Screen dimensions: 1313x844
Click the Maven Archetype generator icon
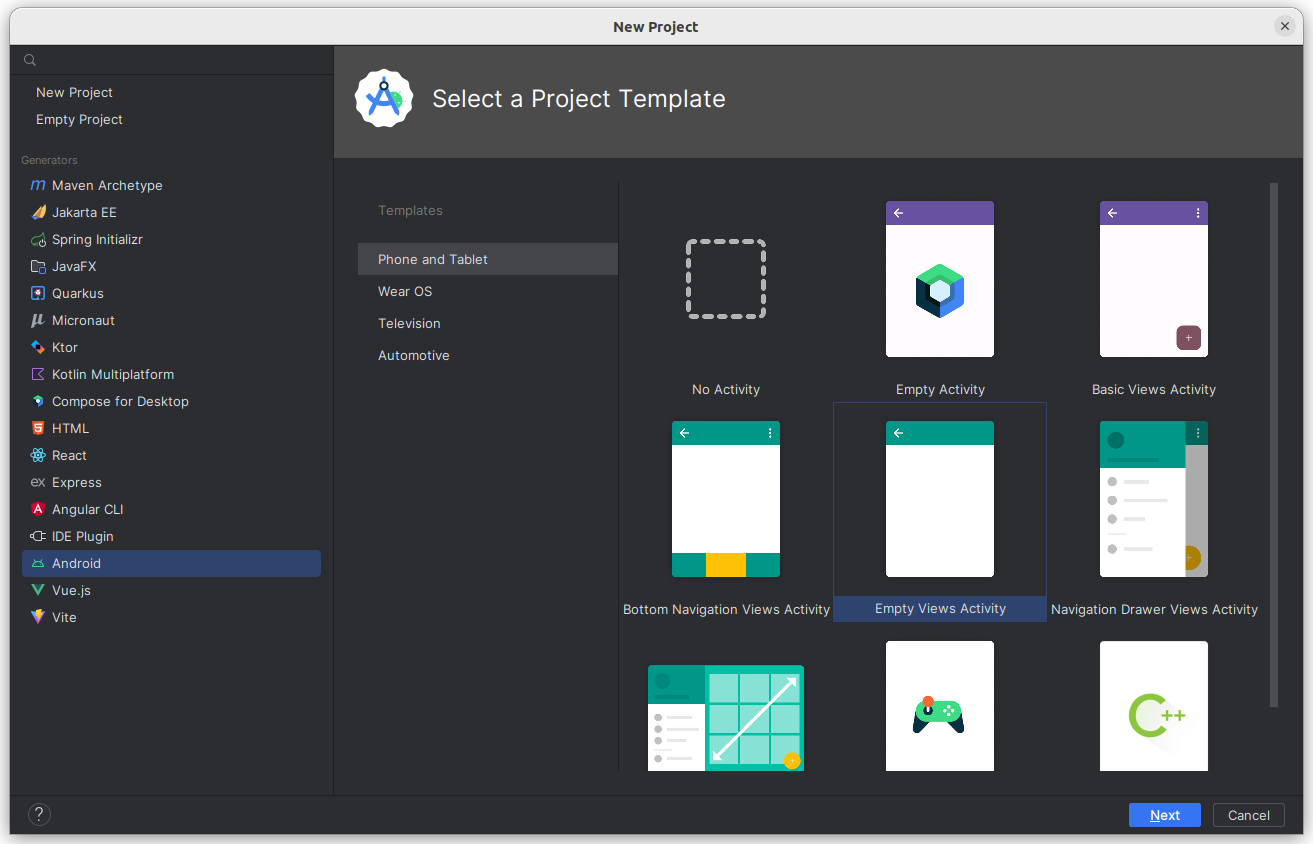[38, 185]
